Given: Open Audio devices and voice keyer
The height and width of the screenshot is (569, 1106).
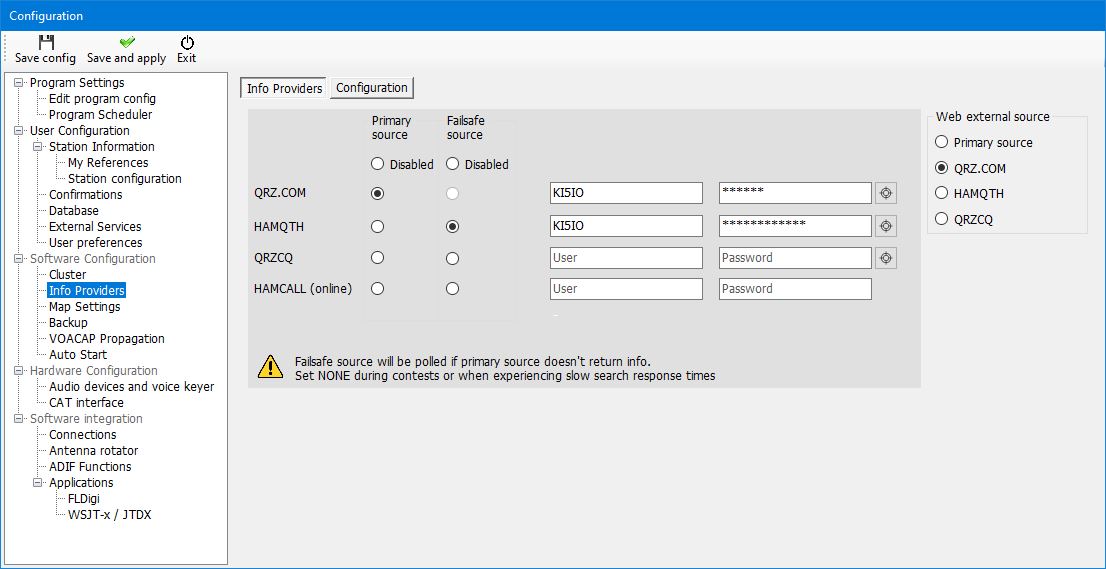Looking at the screenshot, I should pyautogui.click(x=131, y=387).
